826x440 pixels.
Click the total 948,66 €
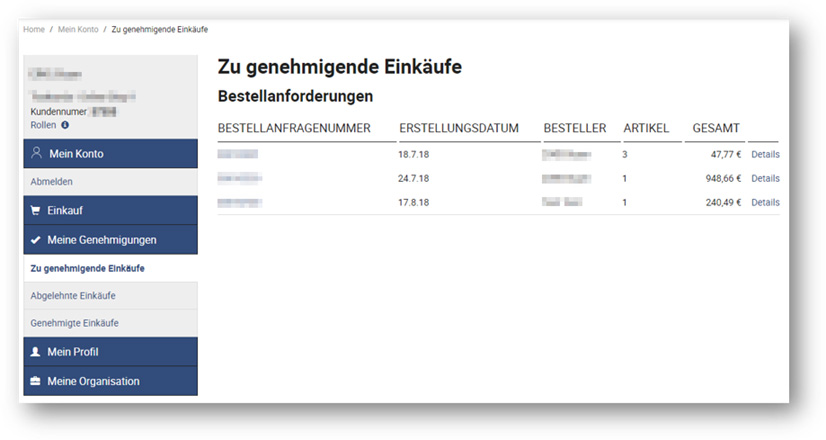click(x=723, y=179)
